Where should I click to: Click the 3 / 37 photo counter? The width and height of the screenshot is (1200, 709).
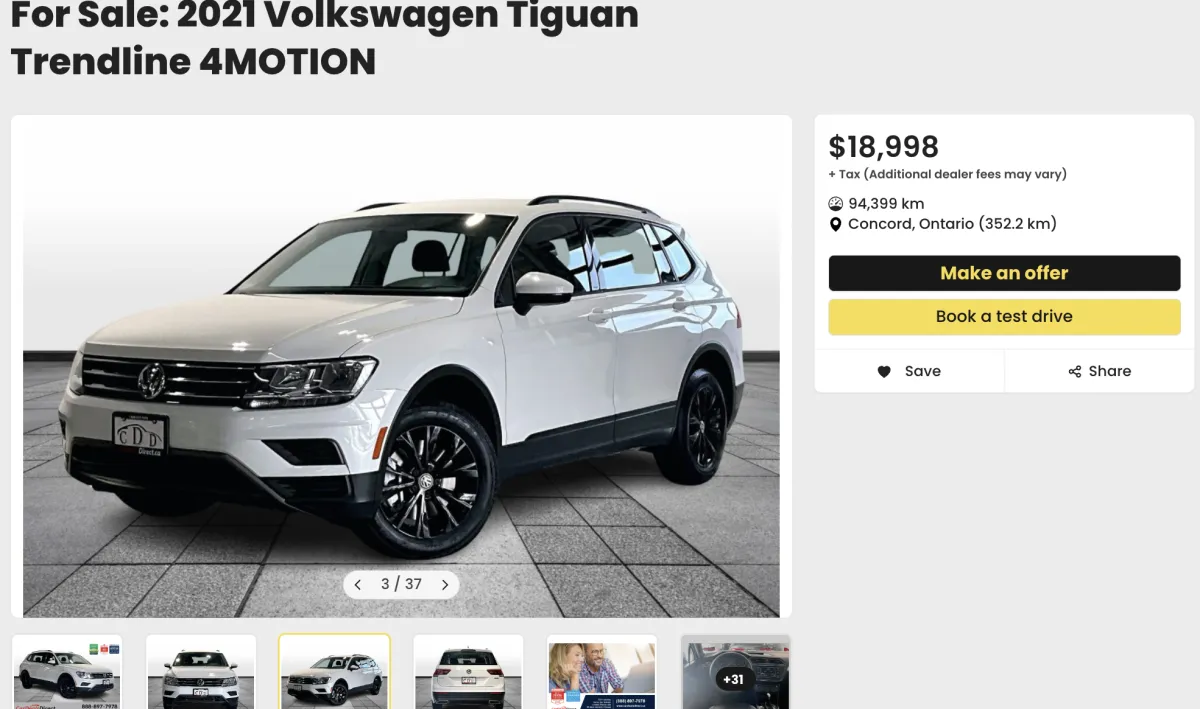(401, 584)
